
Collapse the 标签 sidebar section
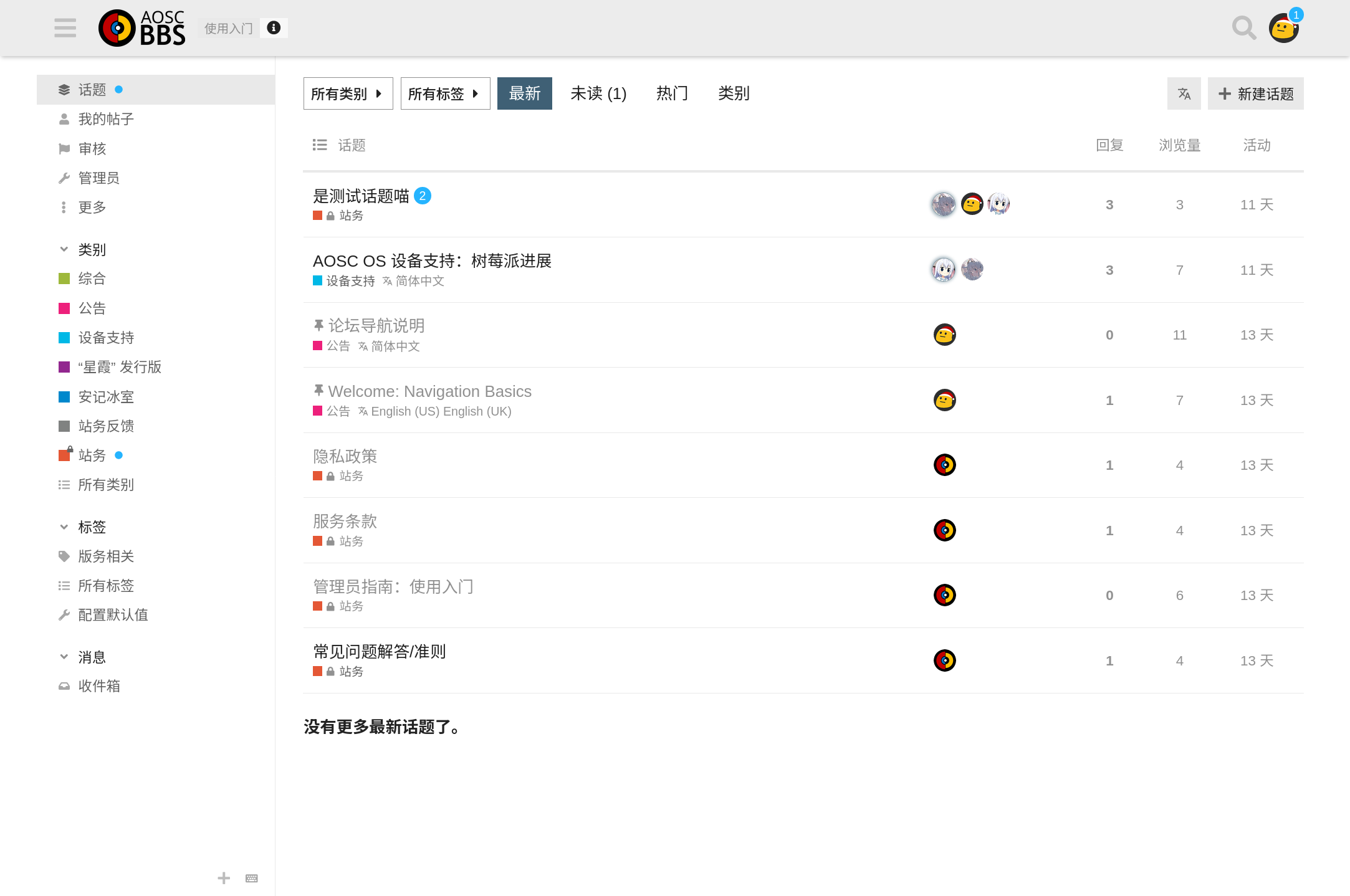pos(64,527)
